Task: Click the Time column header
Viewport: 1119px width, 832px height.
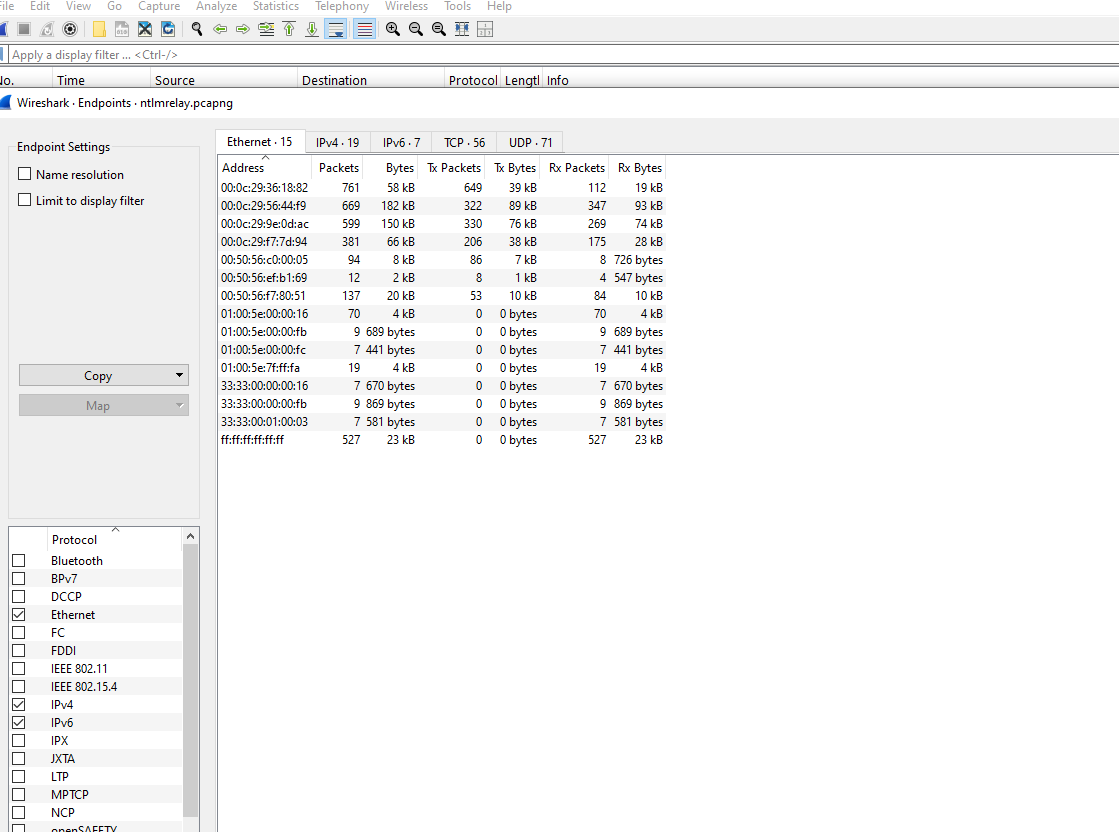Action: click(101, 80)
